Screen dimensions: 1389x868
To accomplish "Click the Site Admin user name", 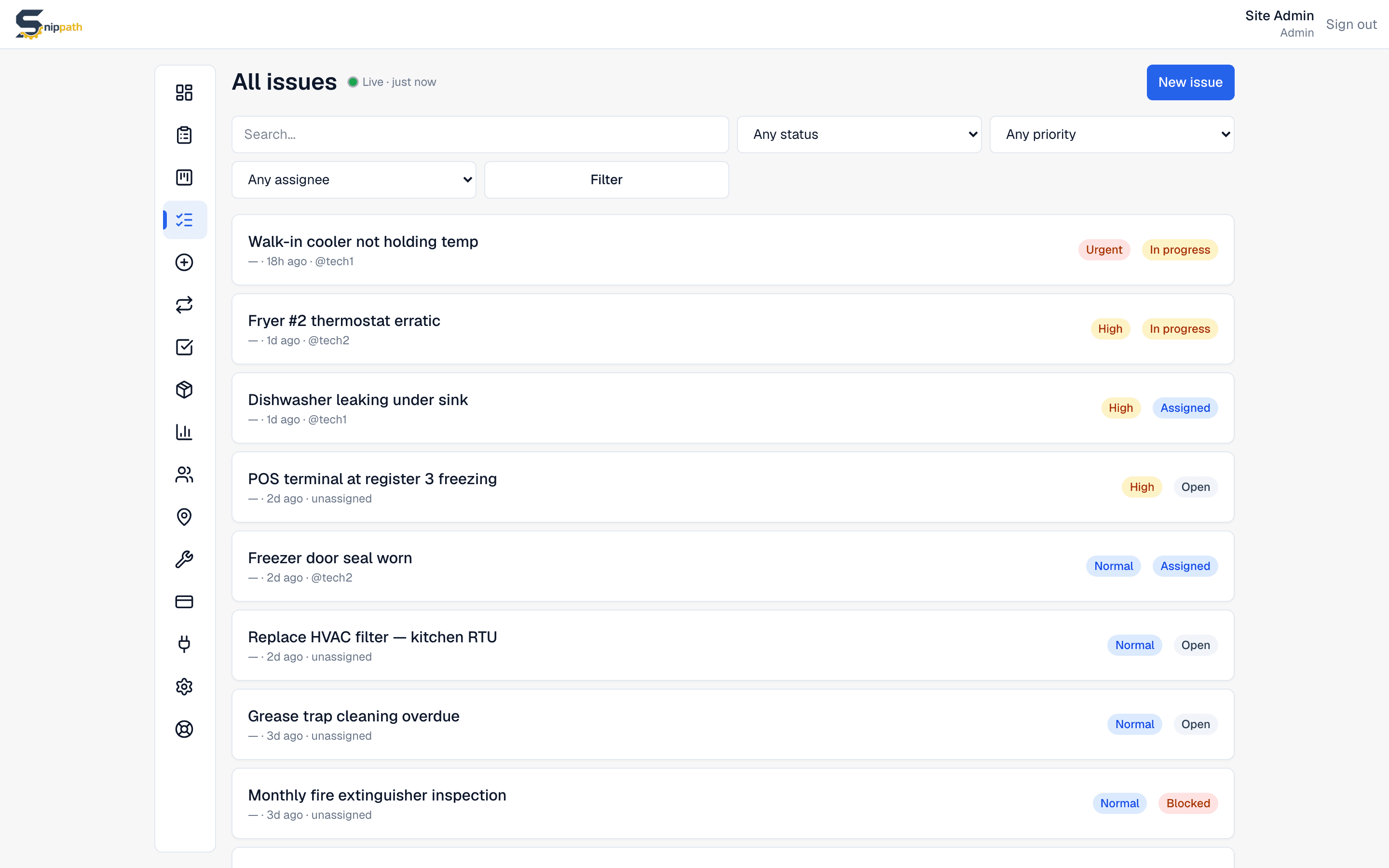I will click(x=1280, y=16).
